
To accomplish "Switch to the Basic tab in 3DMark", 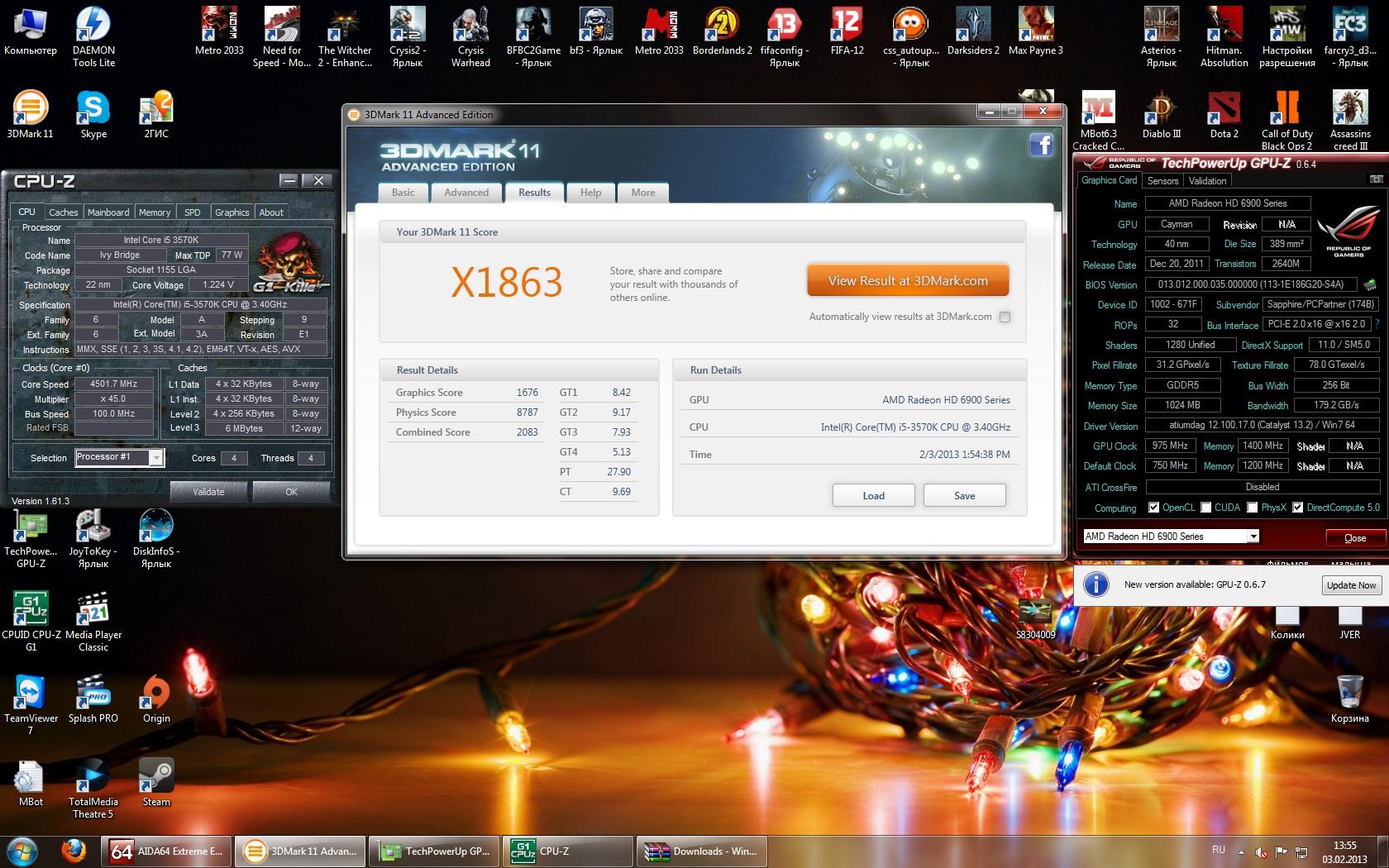I will [x=403, y=193].
